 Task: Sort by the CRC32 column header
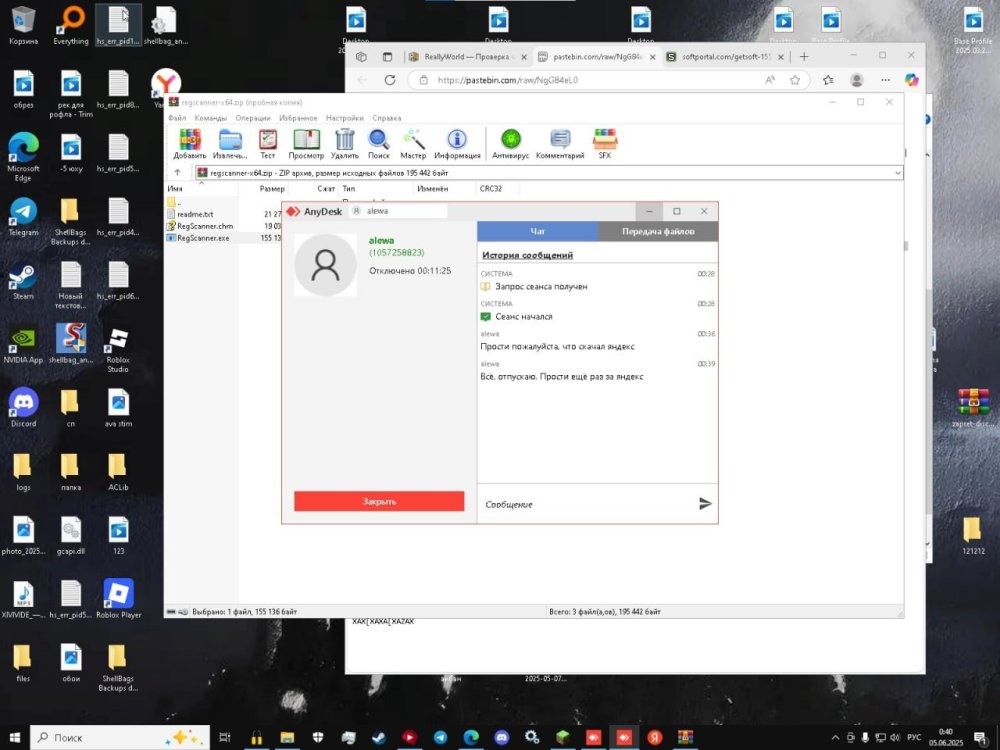click(498, 189)
